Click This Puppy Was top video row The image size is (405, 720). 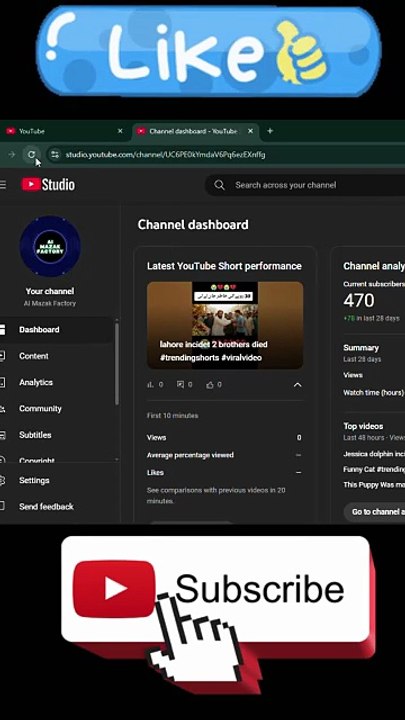tap(374, 485)
